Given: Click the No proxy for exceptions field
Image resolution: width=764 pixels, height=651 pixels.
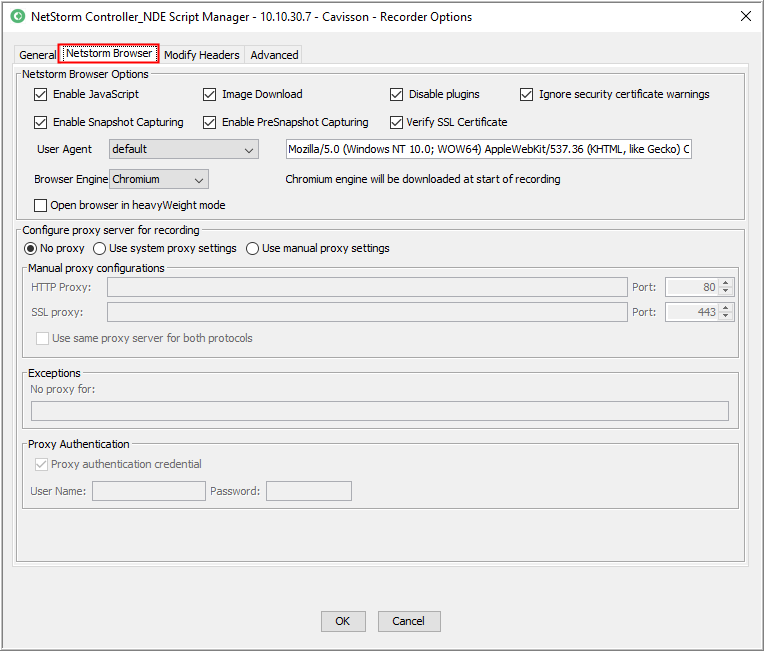Looking at the screenshot, I should (x=380, y=411).
